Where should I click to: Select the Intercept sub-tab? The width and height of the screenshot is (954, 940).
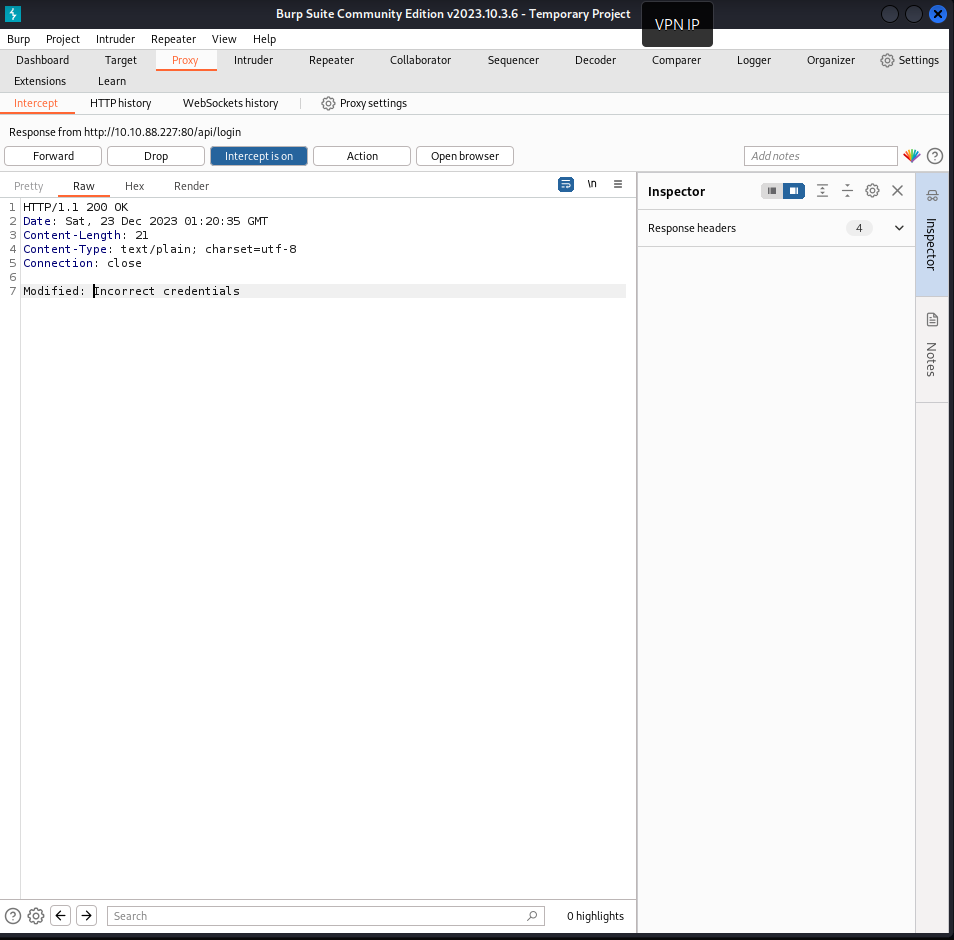pos(36,103)
